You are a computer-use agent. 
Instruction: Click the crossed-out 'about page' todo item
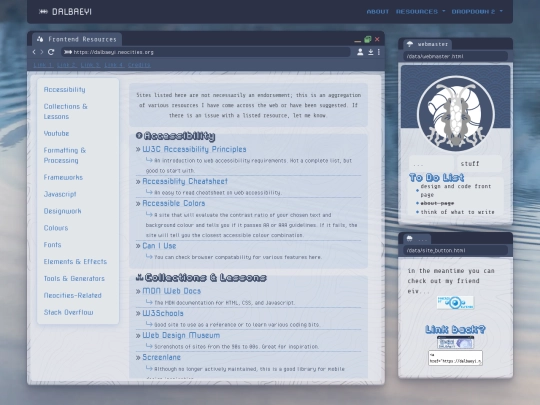pos(437,203)
